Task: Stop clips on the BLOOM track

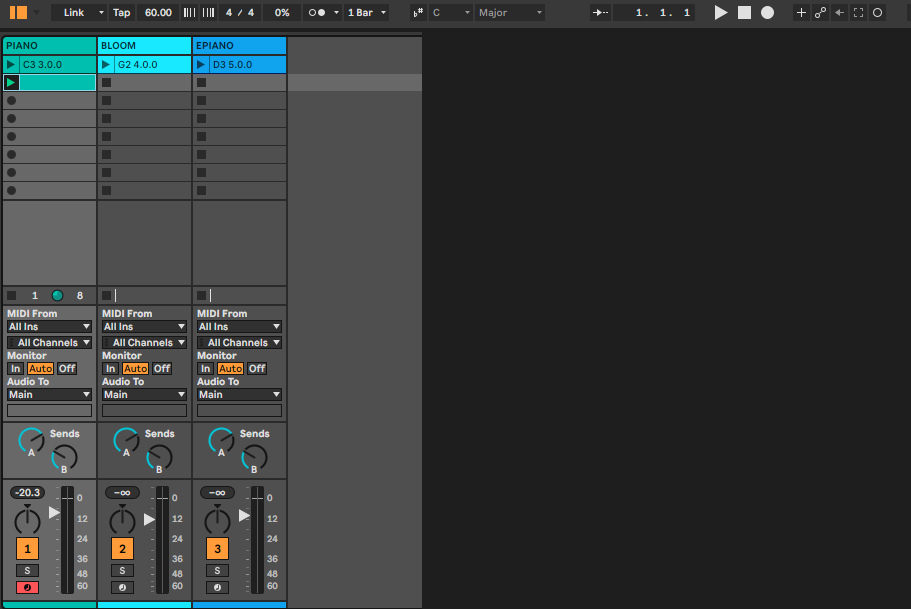Action: pos(106,295)
